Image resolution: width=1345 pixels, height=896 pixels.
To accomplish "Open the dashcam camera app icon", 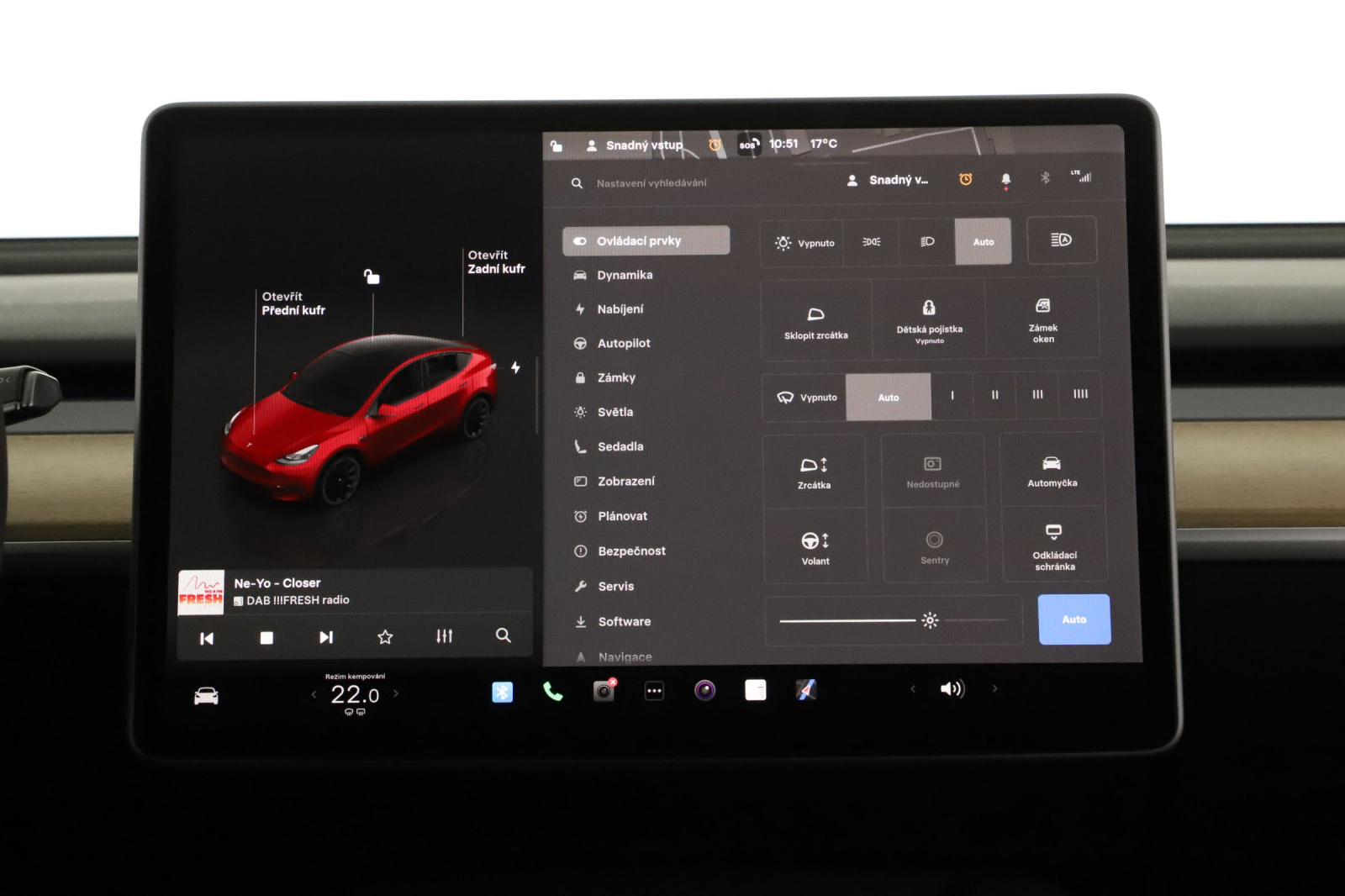I will 604,690.
